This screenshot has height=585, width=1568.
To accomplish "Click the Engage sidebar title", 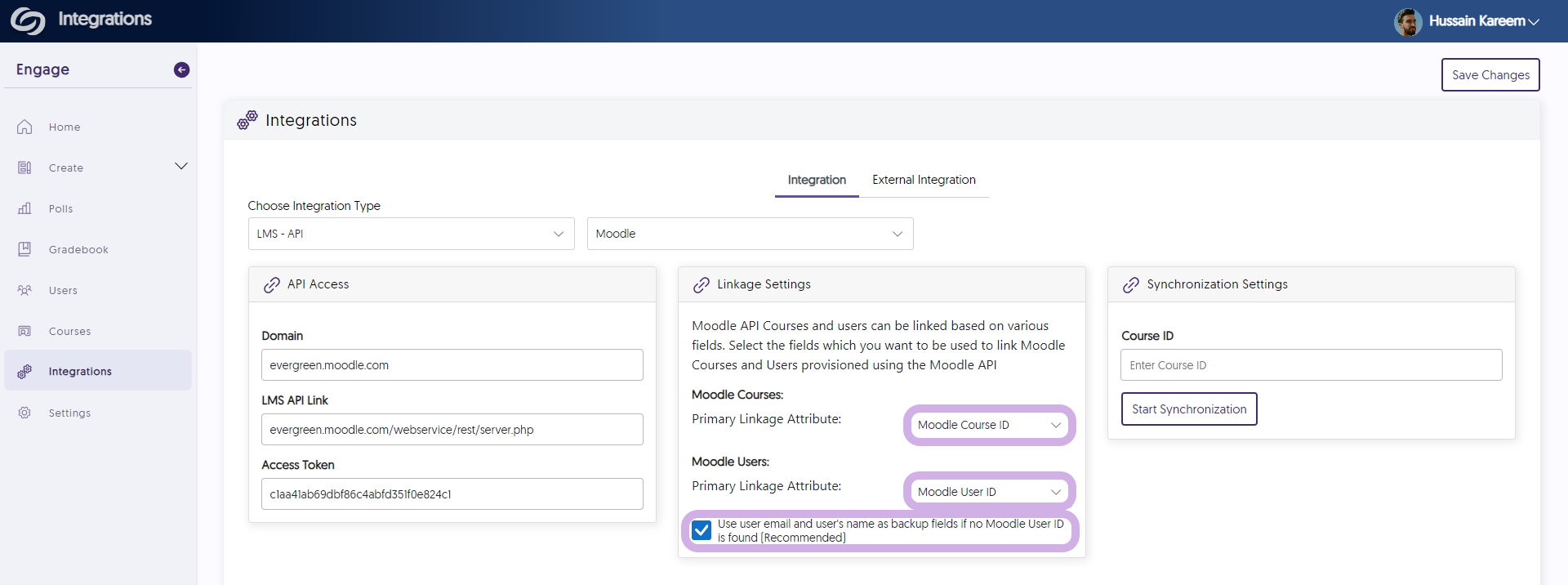I will [42, 70].
